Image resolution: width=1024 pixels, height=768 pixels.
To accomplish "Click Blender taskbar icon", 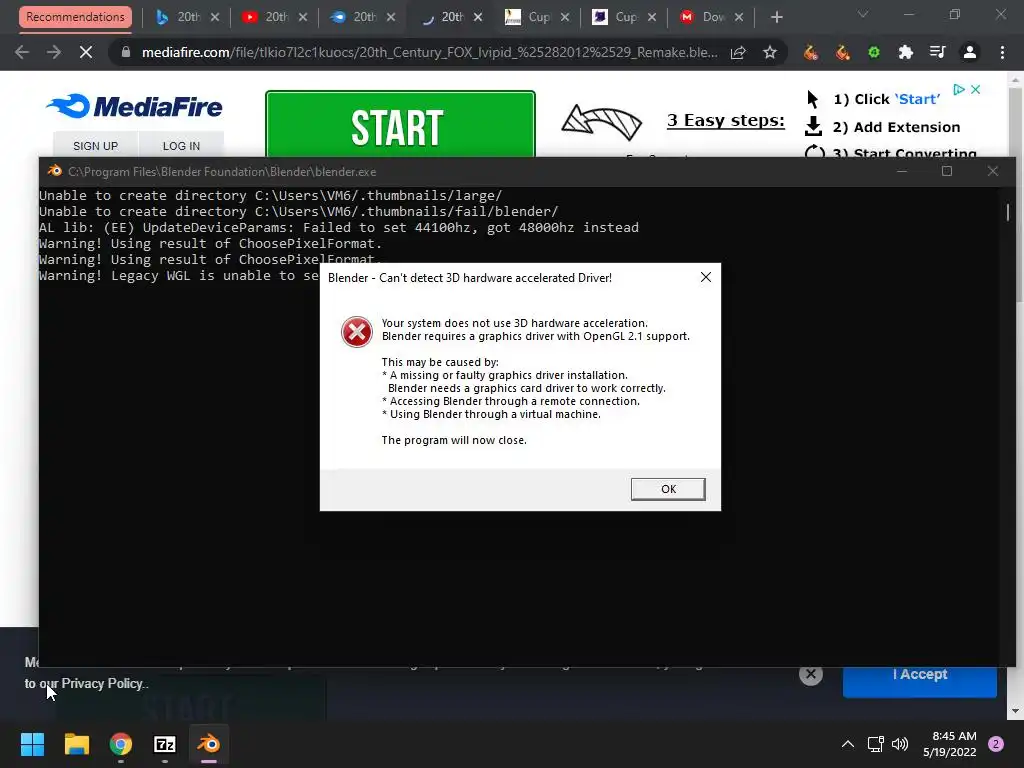I will 209,744.
